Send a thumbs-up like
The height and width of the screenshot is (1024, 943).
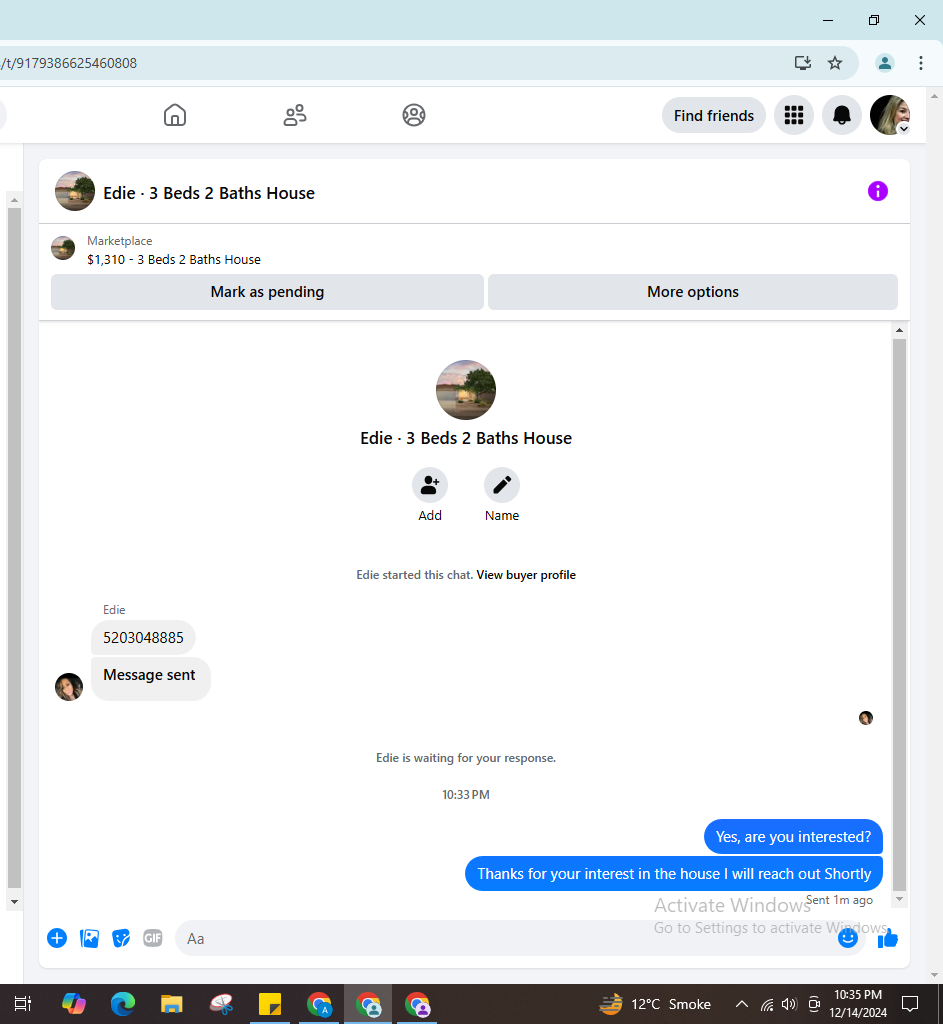[x=887, y=938]
